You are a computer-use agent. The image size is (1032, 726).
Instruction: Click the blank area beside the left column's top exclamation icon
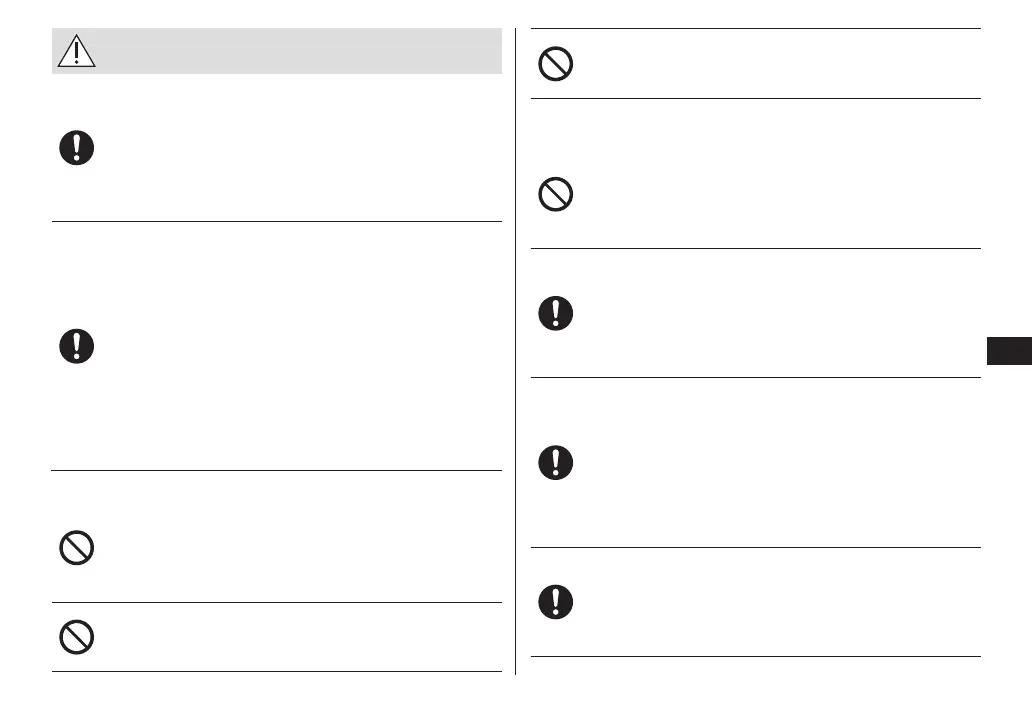pyautogui.click(x=300, y=149)
